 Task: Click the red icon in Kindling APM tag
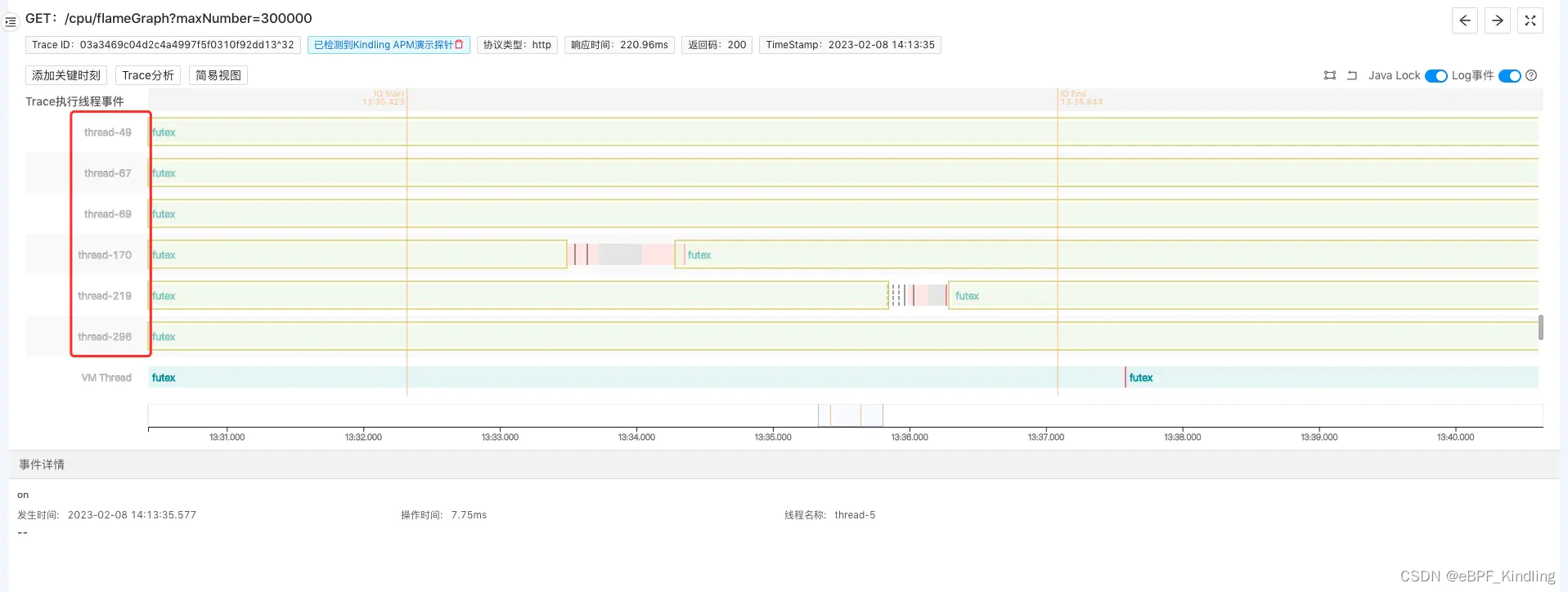tap(459, 45)
